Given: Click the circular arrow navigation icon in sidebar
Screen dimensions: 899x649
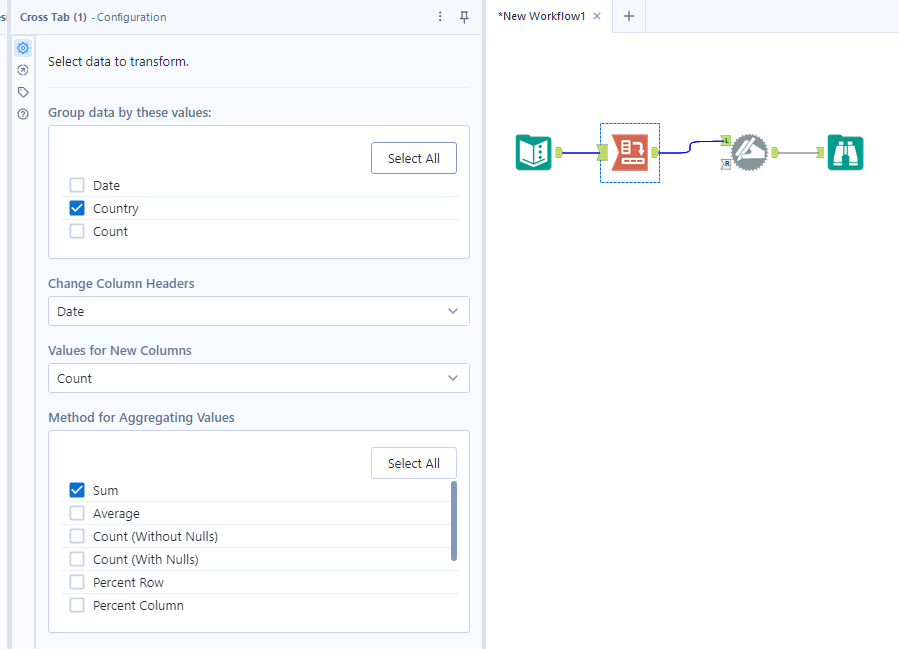Looking at the screenshot, I should (22, 69).
